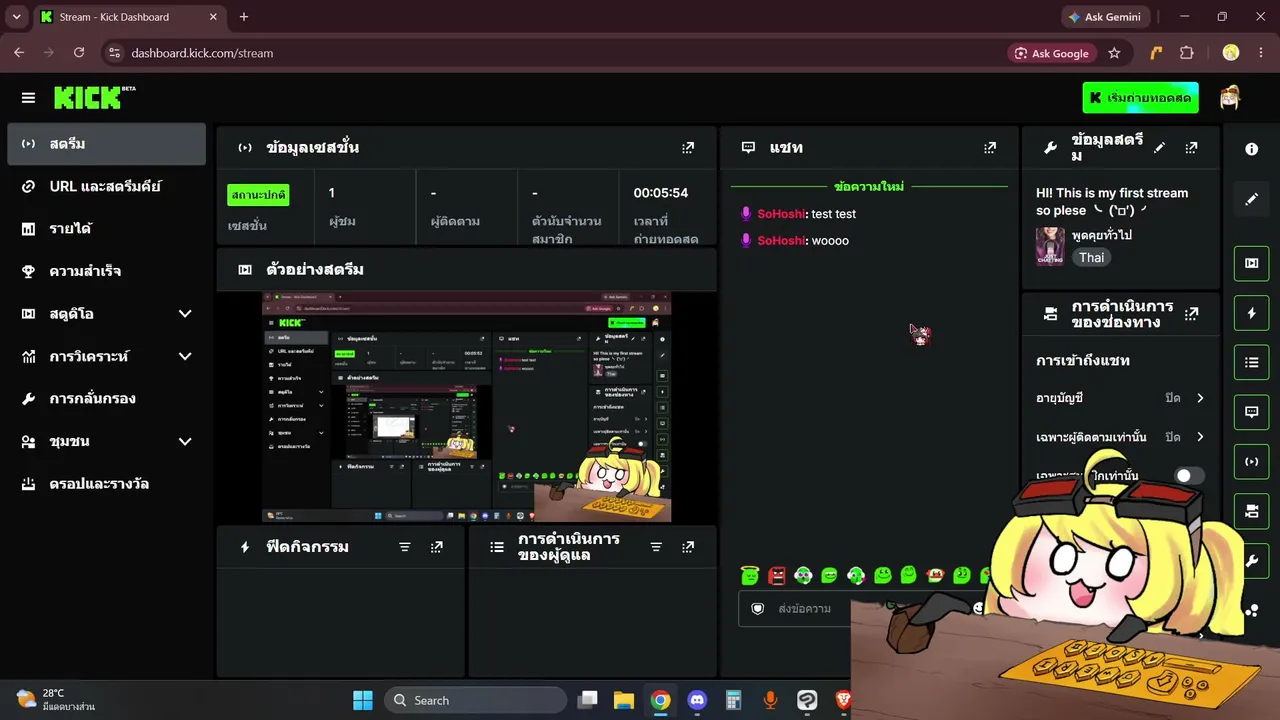
Task: Toggle the list moderator actions widget in the right rail
Action: point(1251,362)
